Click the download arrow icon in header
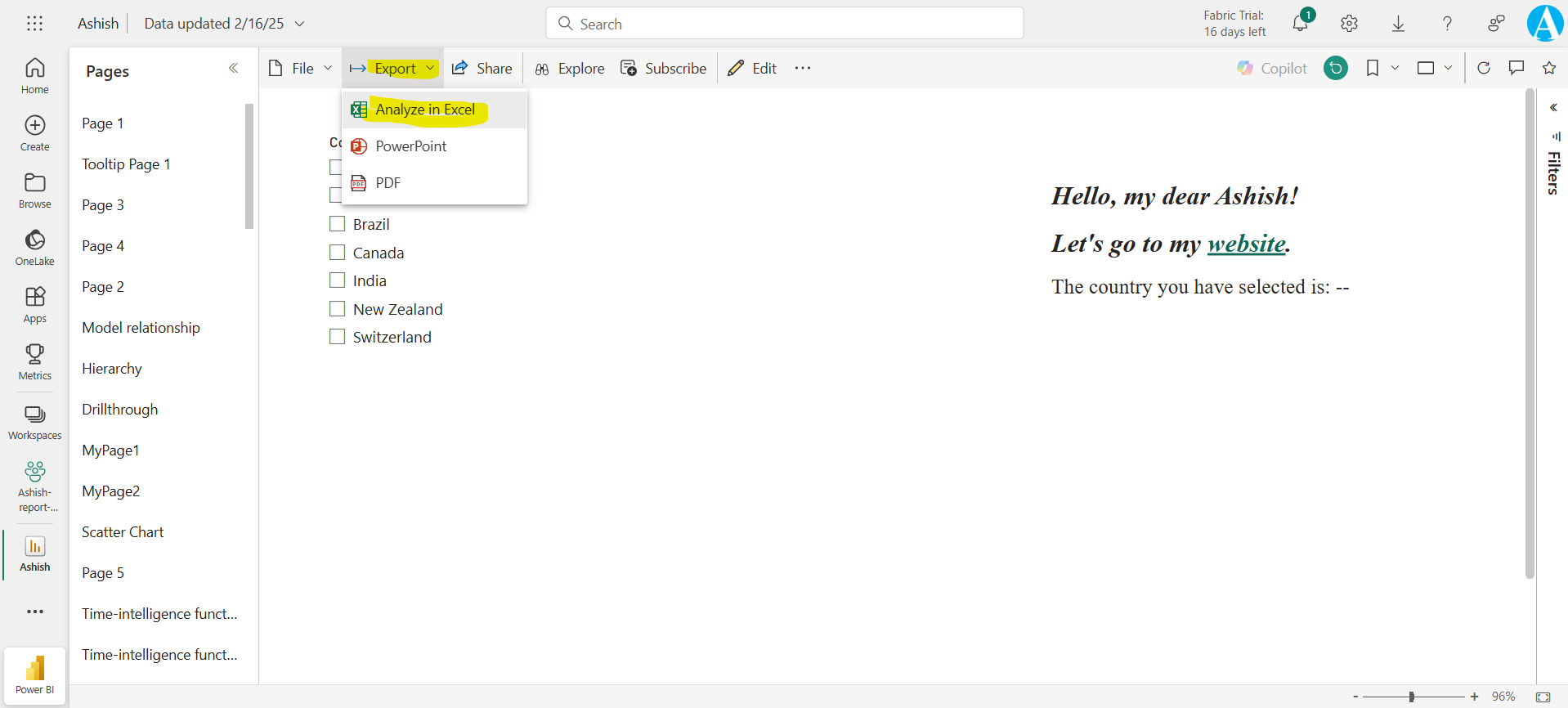The height and width of the screenshot is (708, 1568). (1398, 24)
